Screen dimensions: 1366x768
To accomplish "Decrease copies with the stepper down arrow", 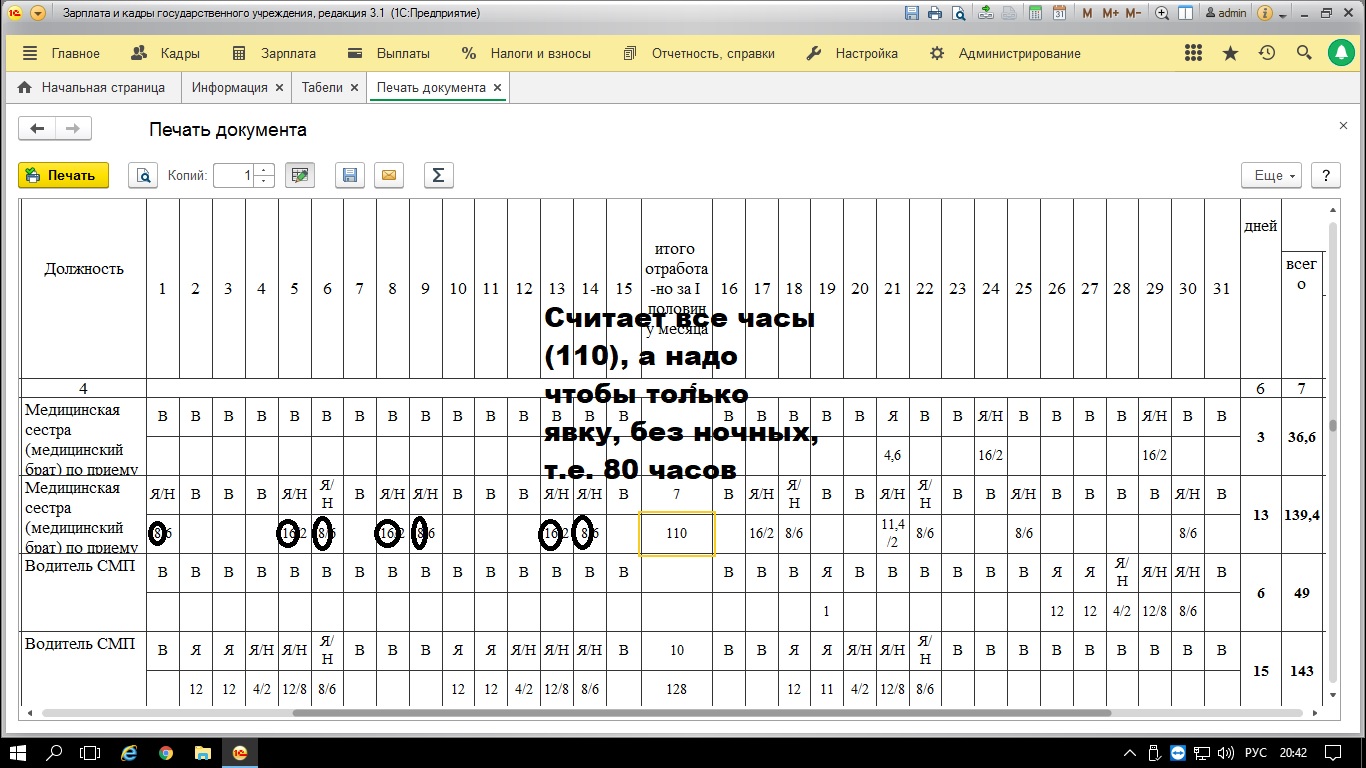I will click(264, 181).
